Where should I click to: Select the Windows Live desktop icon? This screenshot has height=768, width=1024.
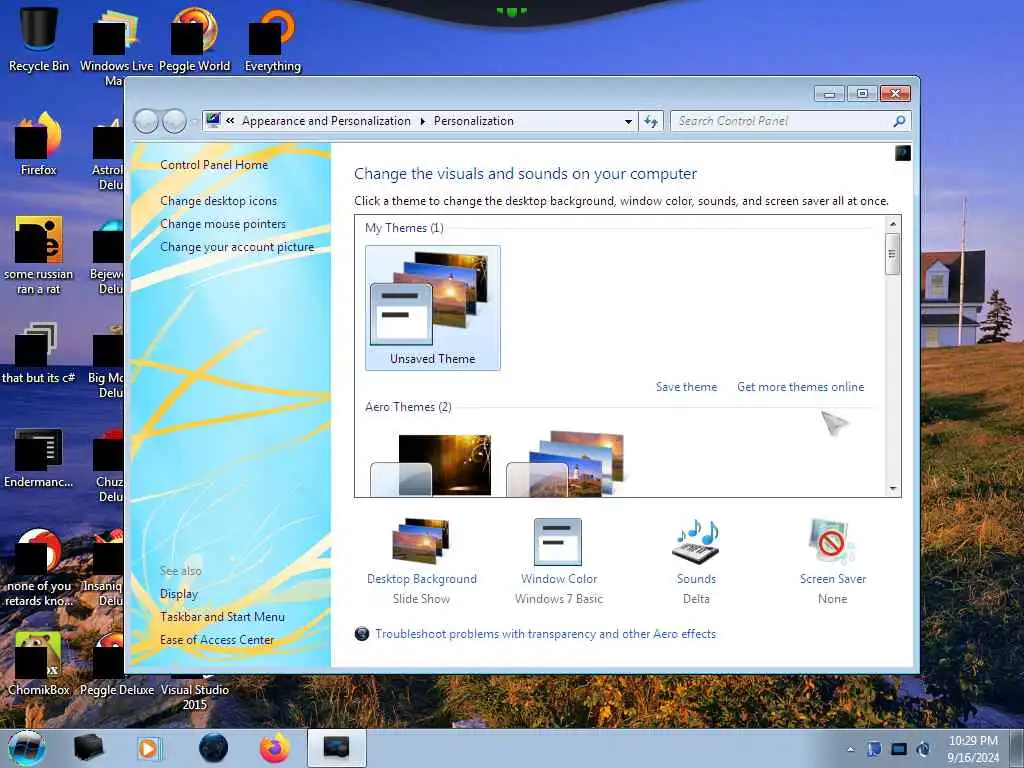click(x=116, y=46)
